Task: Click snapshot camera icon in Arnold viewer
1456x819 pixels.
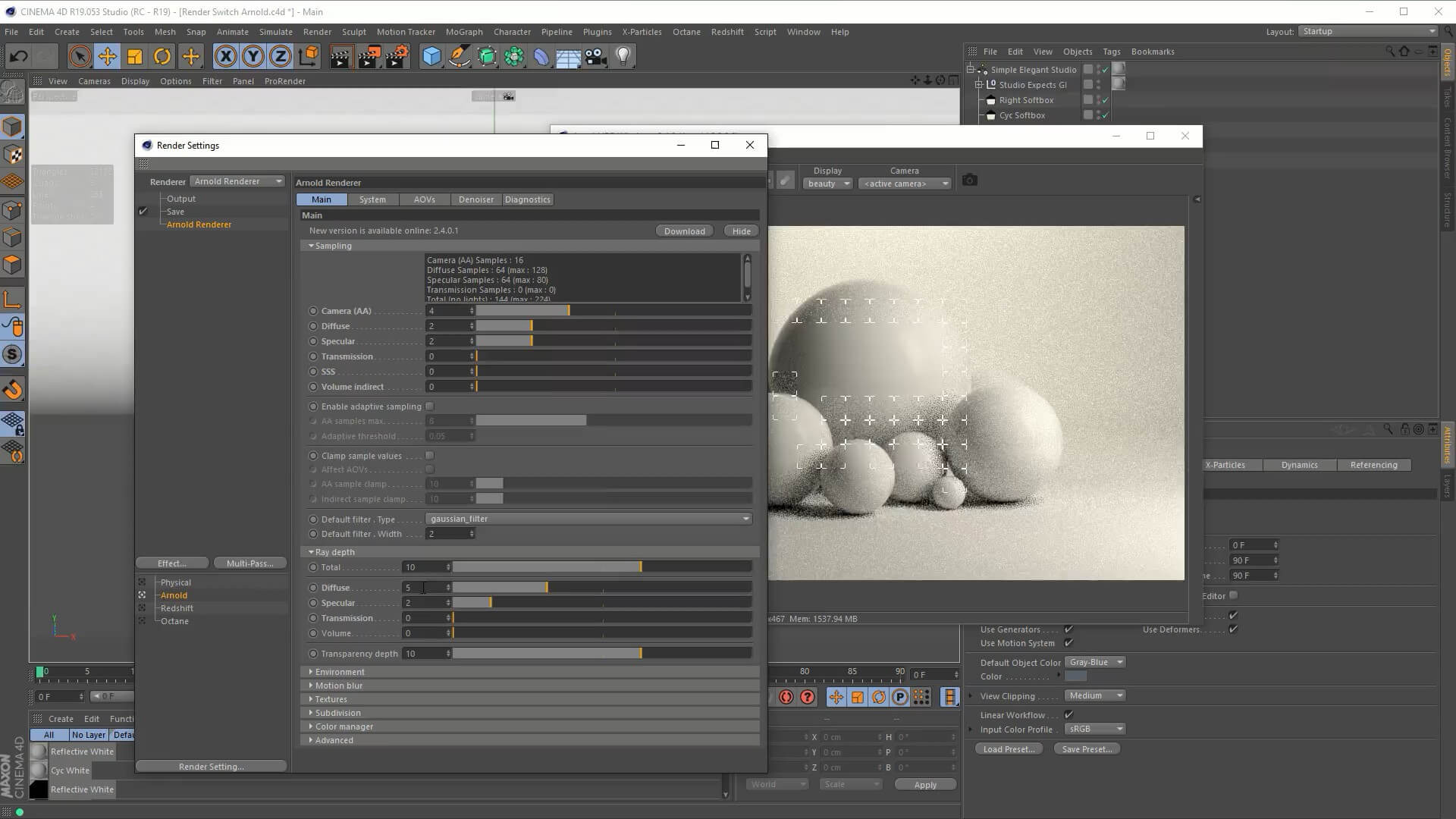Action: 969,180
